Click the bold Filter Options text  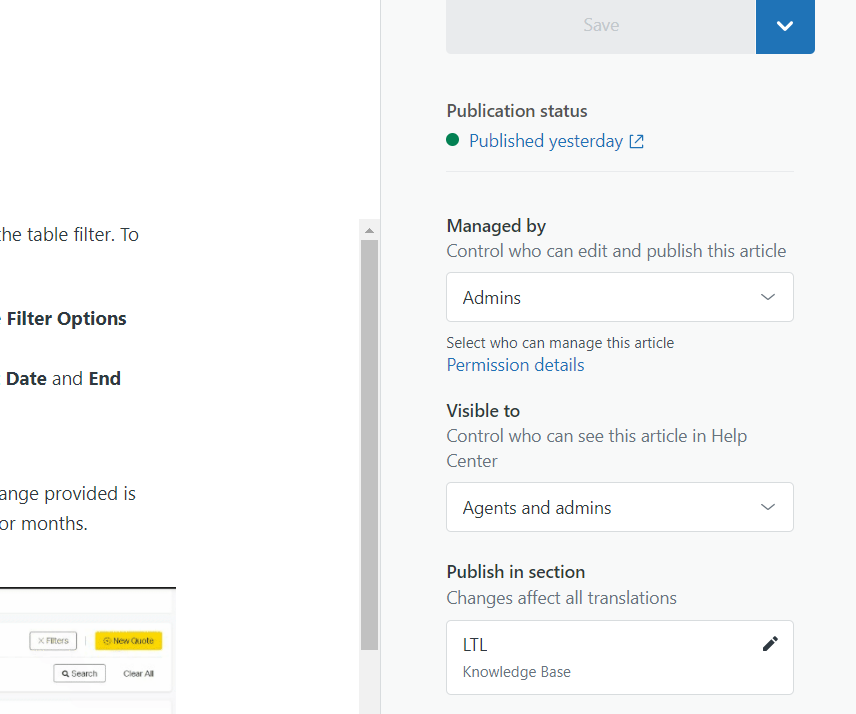coord(66,319)
